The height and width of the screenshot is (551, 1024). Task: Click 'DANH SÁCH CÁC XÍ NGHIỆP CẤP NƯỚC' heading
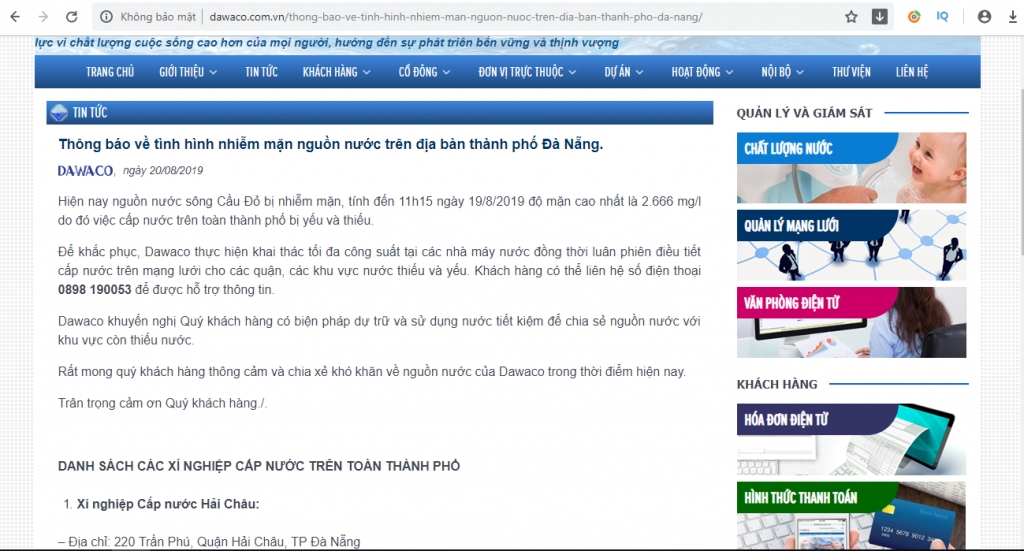click(x=259, y=466)
